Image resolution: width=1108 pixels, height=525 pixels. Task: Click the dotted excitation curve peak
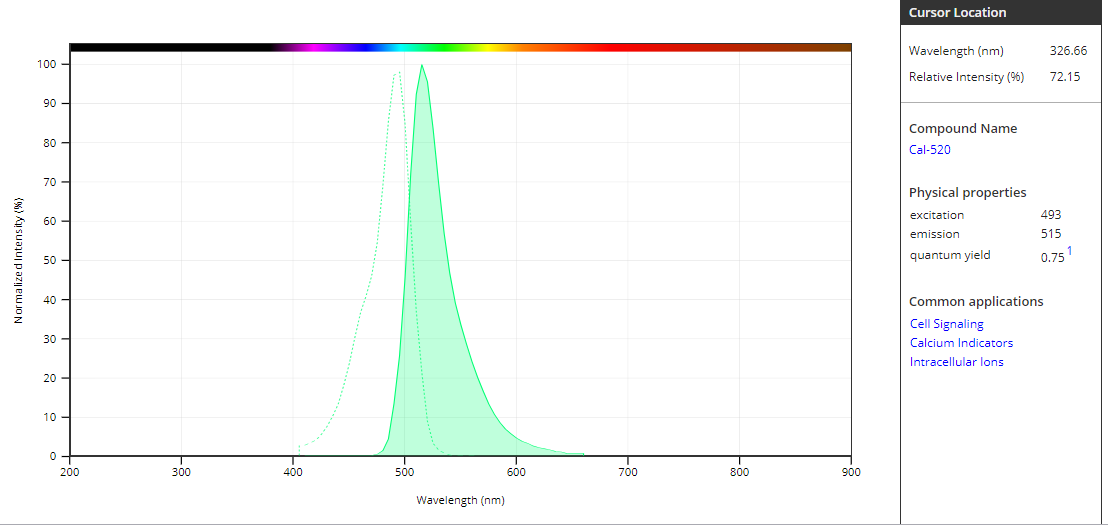pyautogui.click(x=397, y=73)
